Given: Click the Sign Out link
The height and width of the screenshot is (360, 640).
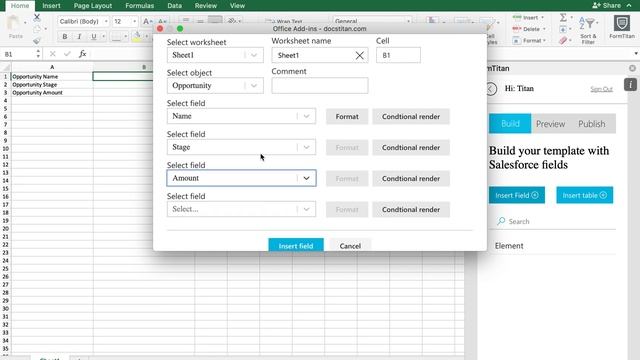Looking at the screenshot, I should [x=601, y=89].
